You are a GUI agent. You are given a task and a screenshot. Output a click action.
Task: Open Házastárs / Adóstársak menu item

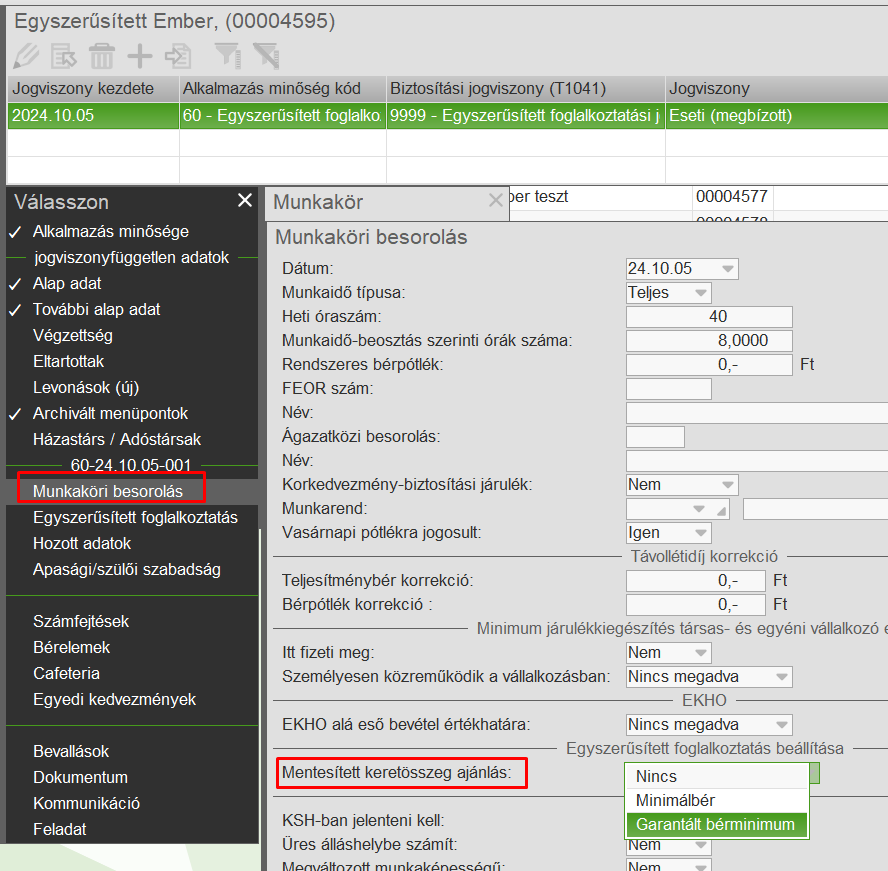tap(117, 440)
